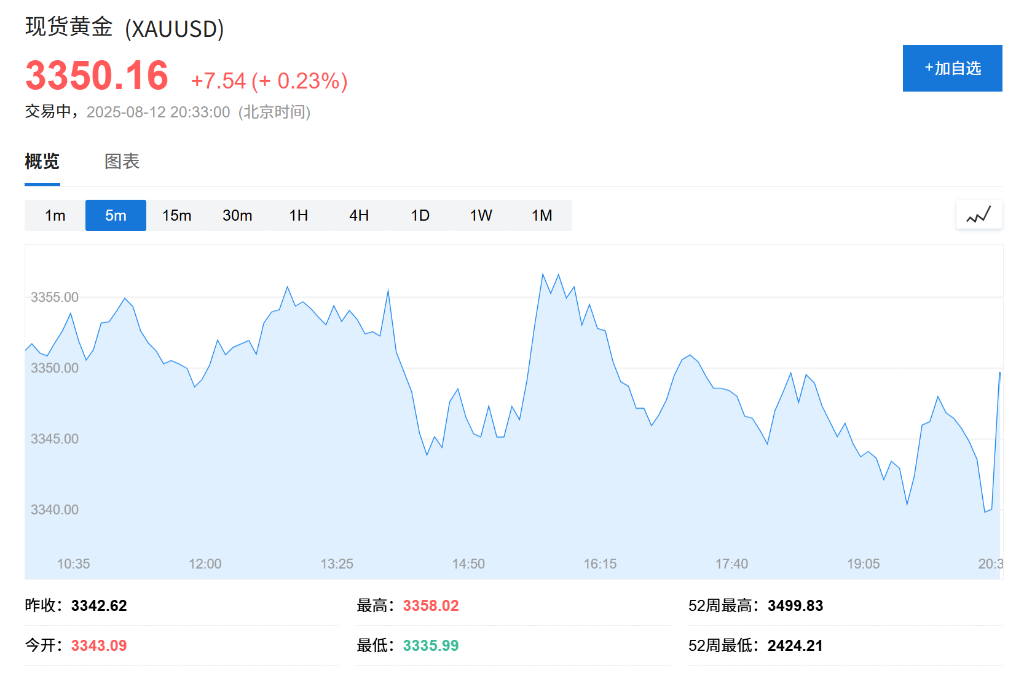Show the 1D daily chart
The height and width of the screenshot is (682, 1024).
point(420,216)
